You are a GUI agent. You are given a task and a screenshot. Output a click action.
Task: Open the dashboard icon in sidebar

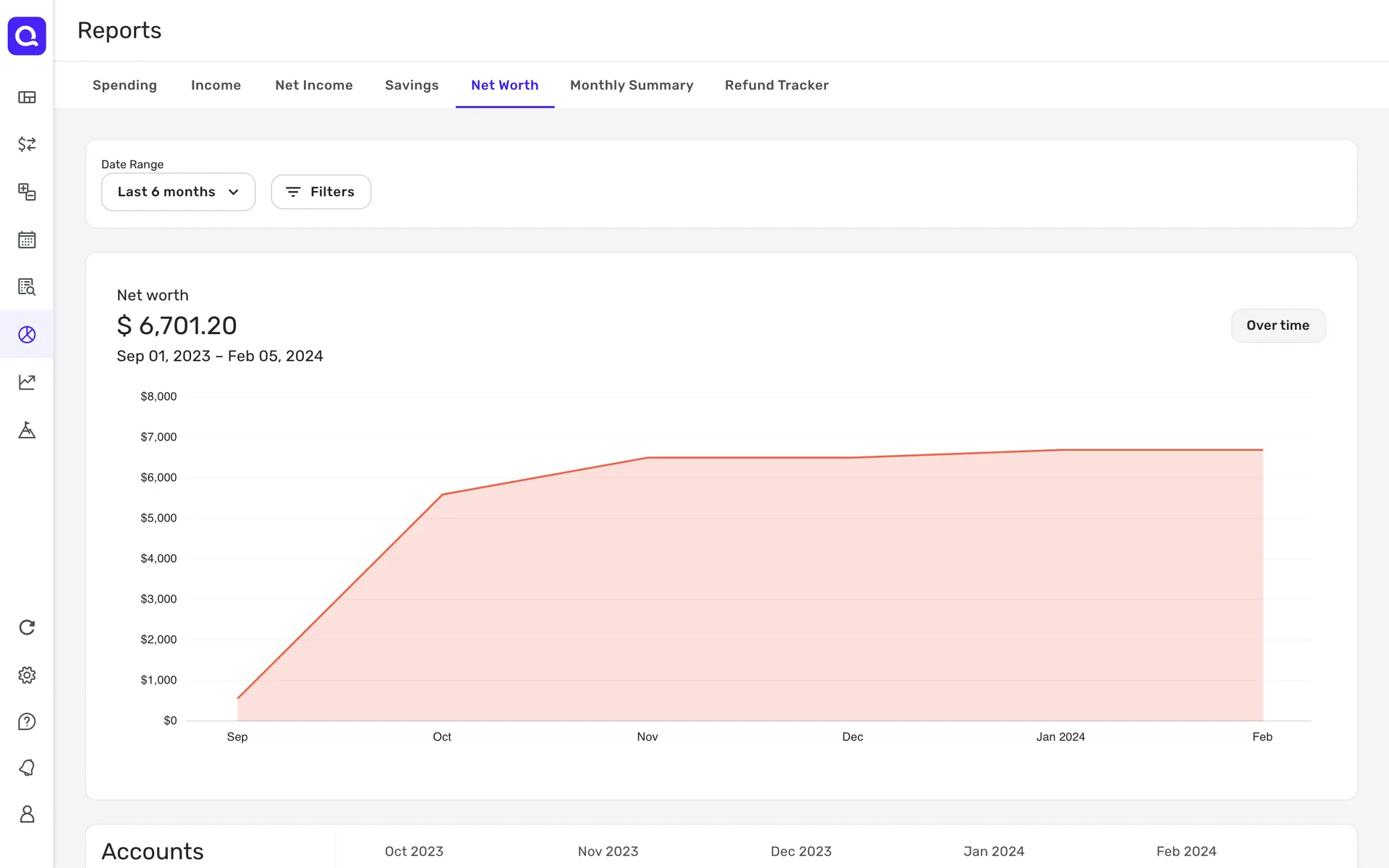pos(27,97)
